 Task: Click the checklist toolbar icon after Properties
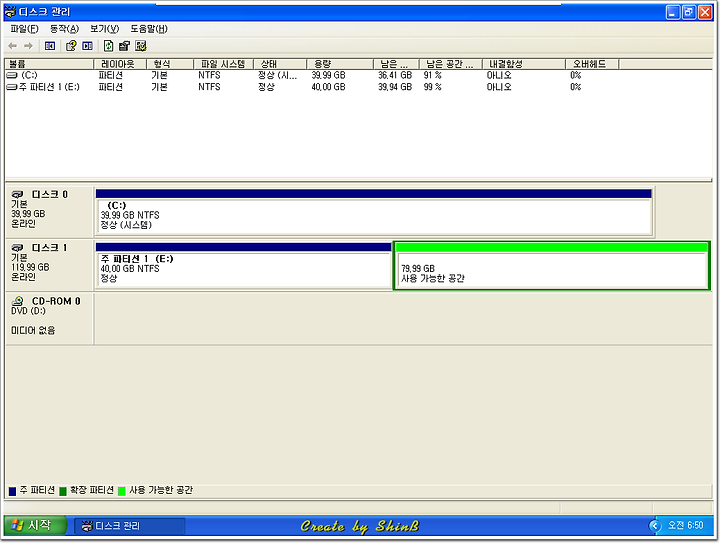click(141, 46)
